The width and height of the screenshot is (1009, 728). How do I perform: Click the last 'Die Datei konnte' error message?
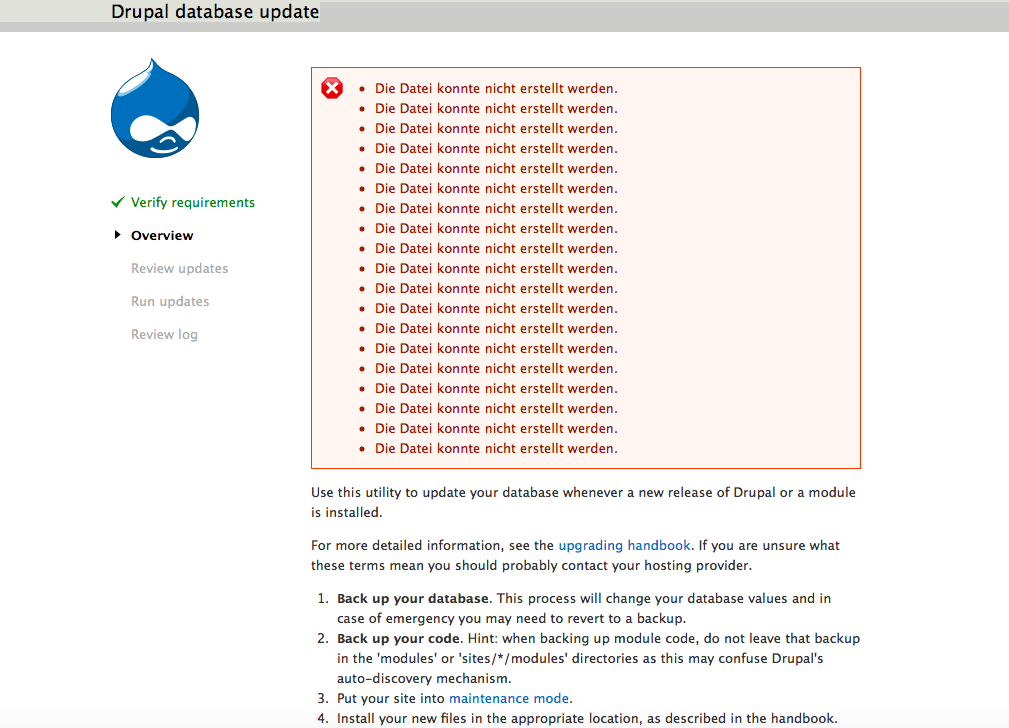coord(496,448)
